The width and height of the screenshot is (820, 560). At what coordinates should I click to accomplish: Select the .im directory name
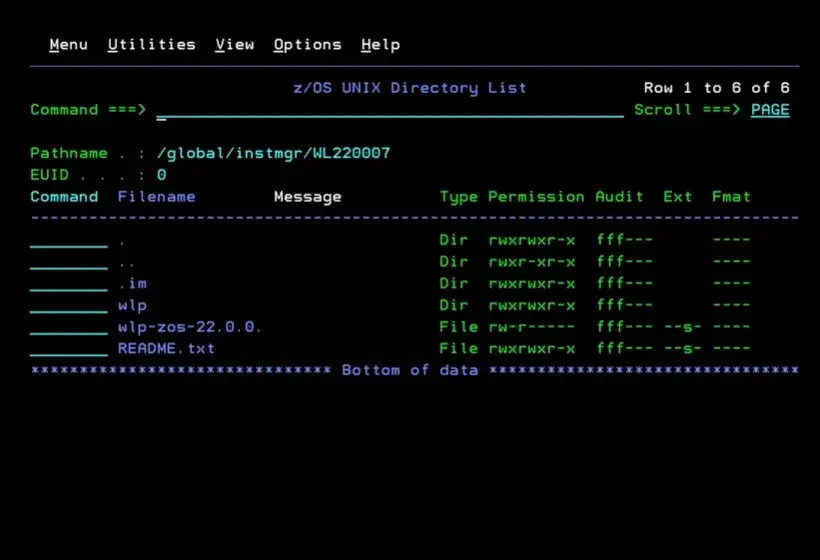point(133,284)
